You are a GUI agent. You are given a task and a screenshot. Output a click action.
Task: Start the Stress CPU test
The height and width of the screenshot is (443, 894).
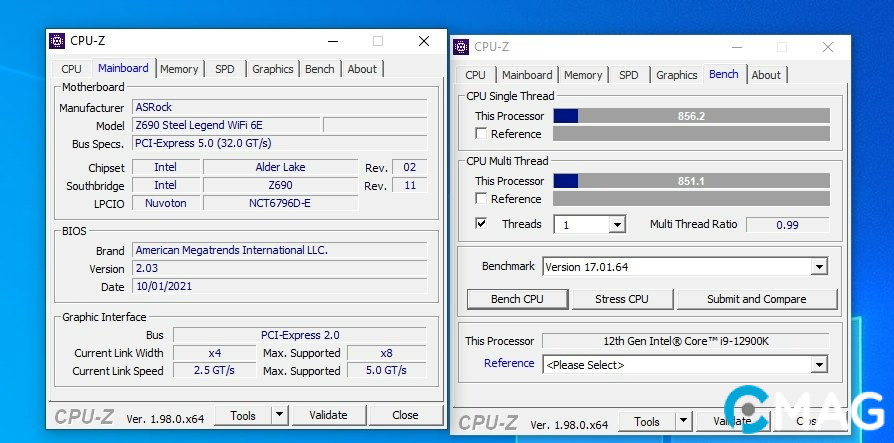[622, 299]
